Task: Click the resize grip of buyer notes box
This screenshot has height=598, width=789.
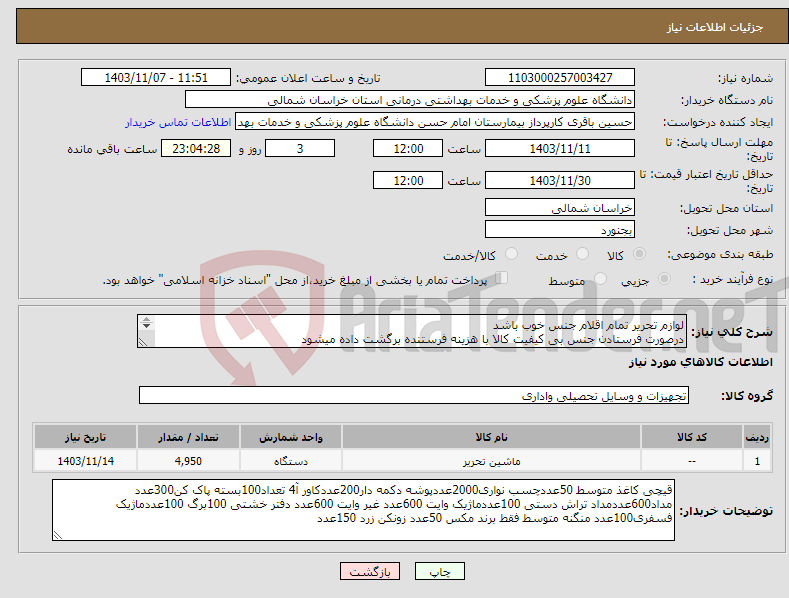Action: [x=58, y=536]
